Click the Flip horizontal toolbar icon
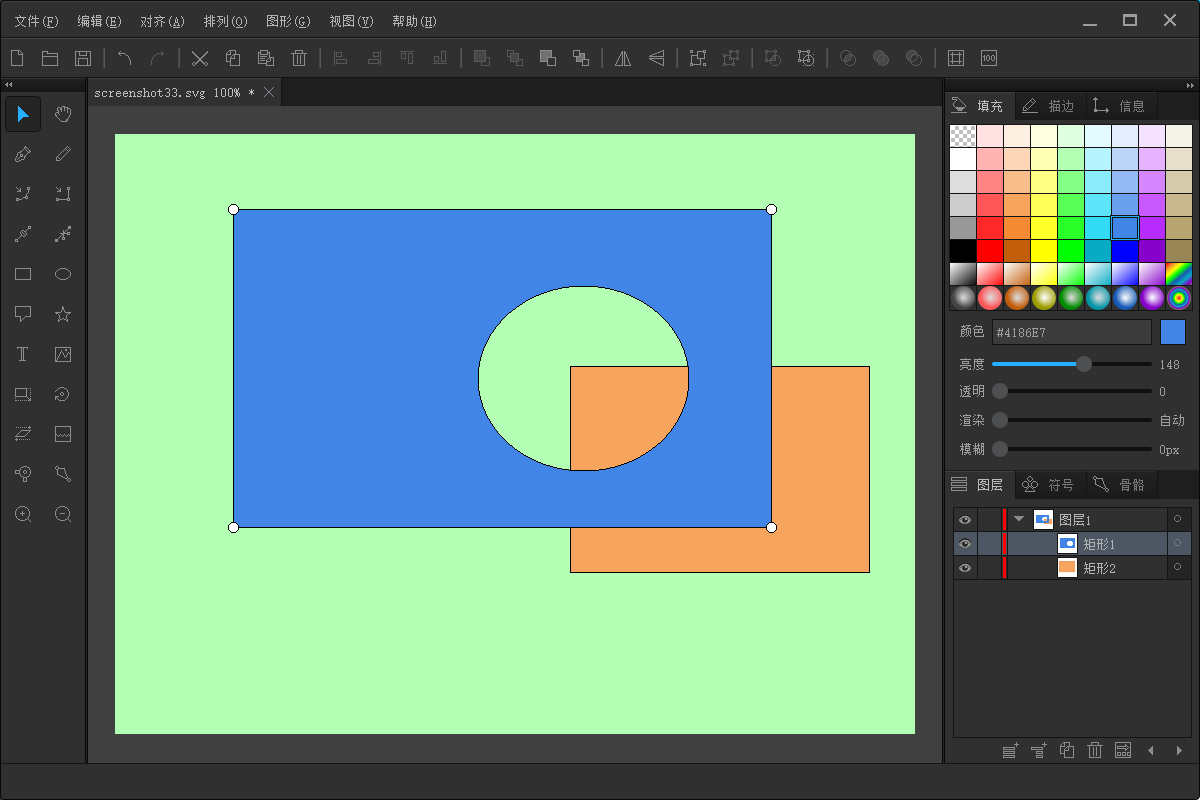The width and height of the screenshot is (1200, 800). pyautogui.click(x=623, y=58)
